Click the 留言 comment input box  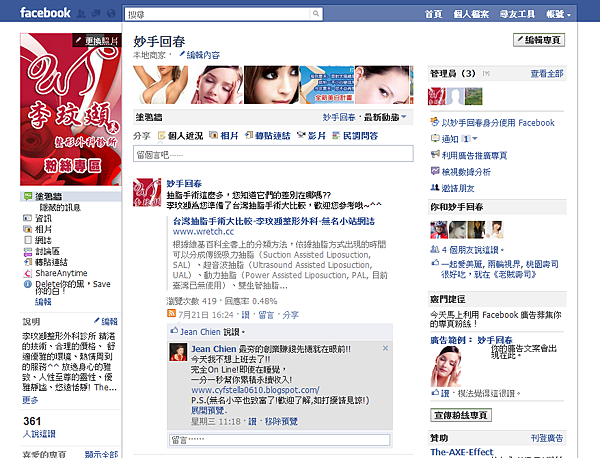pyautogui.click(x=280, y=440)
